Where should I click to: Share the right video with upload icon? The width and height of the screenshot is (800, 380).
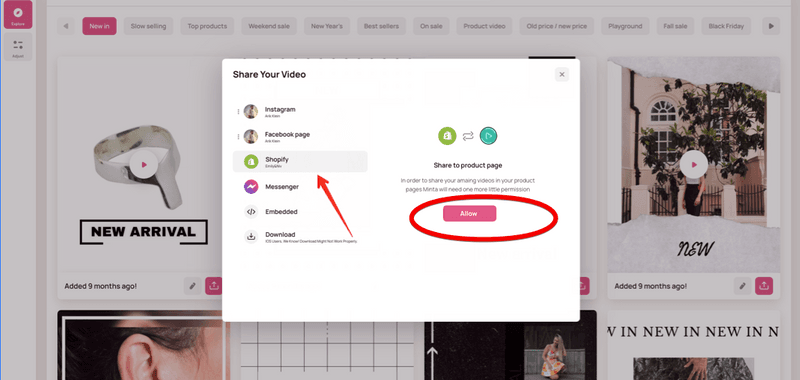tap(764, 286)
